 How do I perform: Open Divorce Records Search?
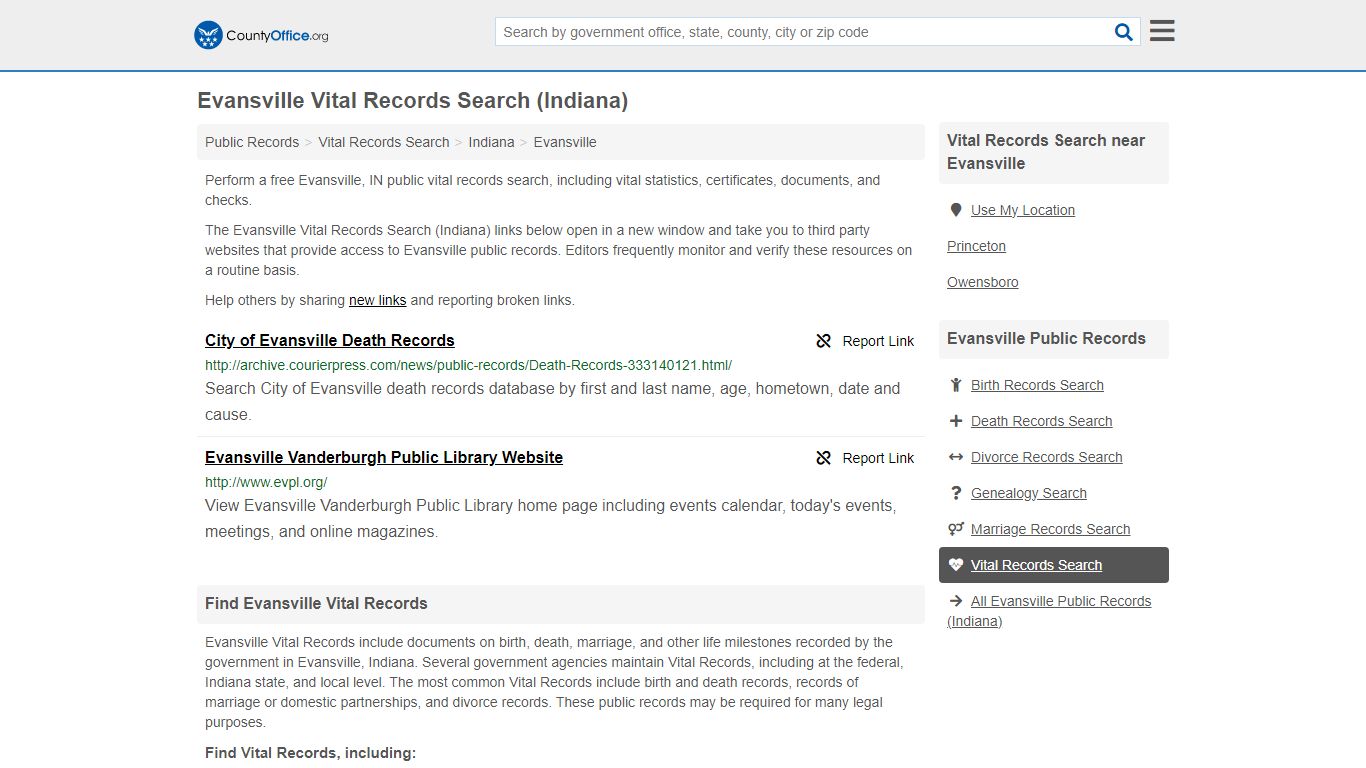(1046, 457)
